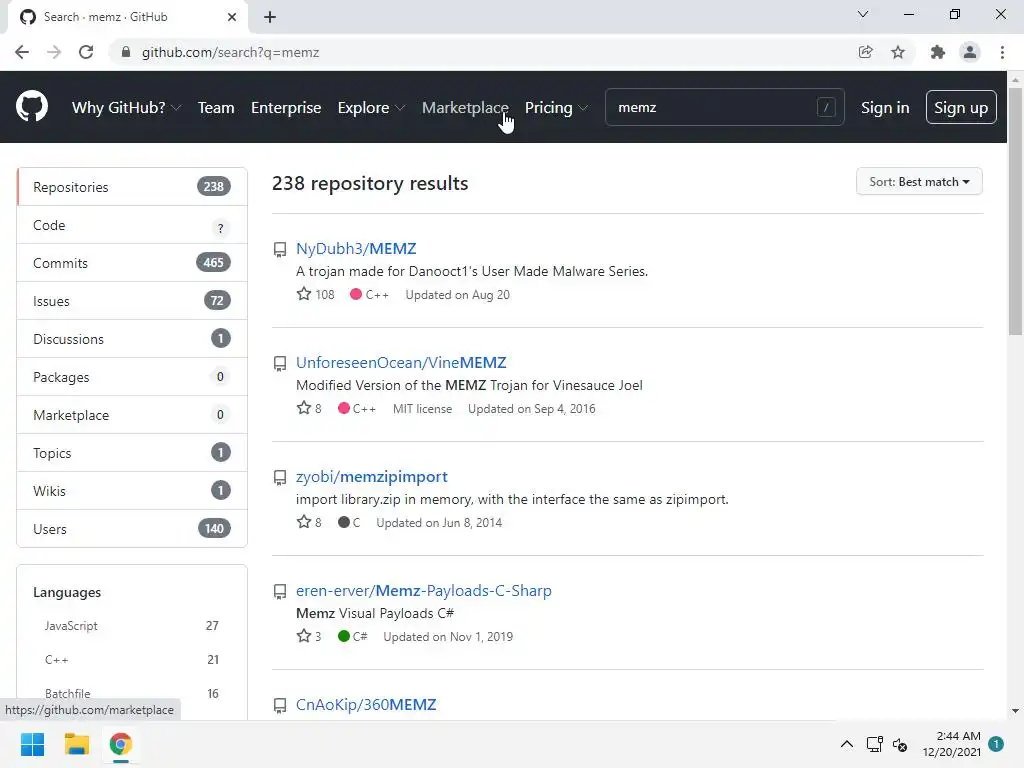Expand the Why GitHub? dropdown

[x=126, y=108]
